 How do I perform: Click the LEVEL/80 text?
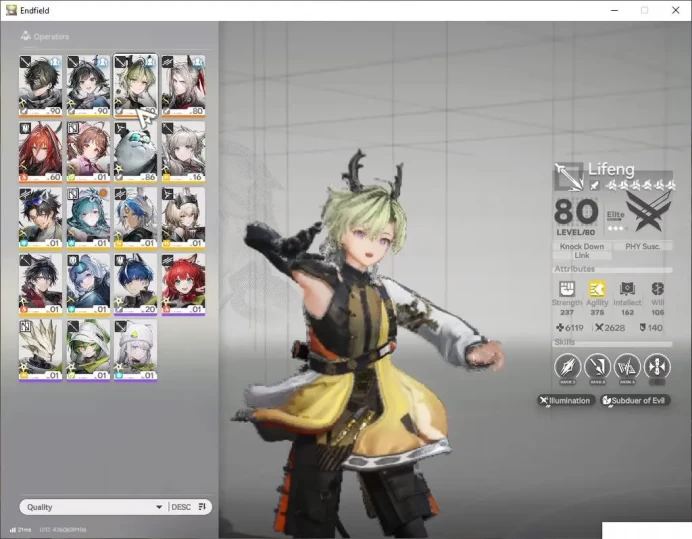tap(575, 232)
